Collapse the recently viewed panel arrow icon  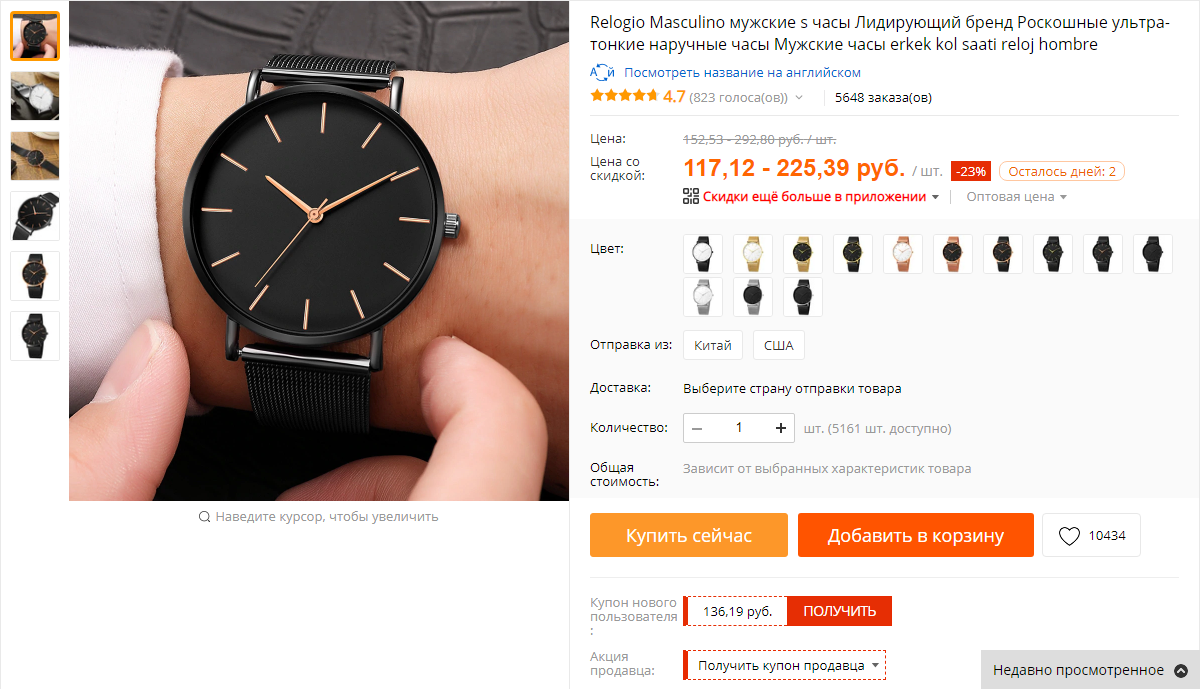(1181, 670)
